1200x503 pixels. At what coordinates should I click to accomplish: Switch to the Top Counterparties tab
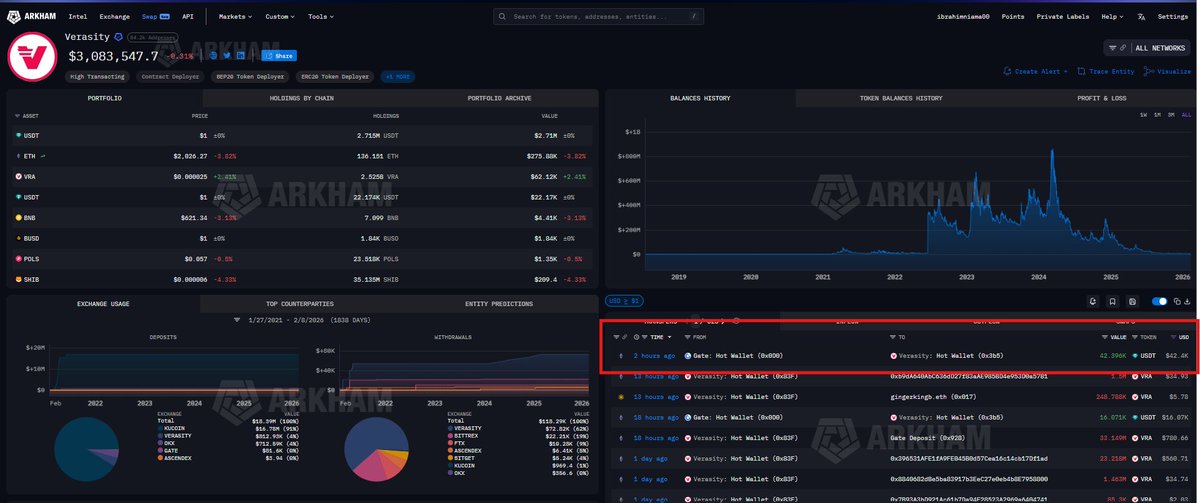pyautogui.click(x=300, y=303)
